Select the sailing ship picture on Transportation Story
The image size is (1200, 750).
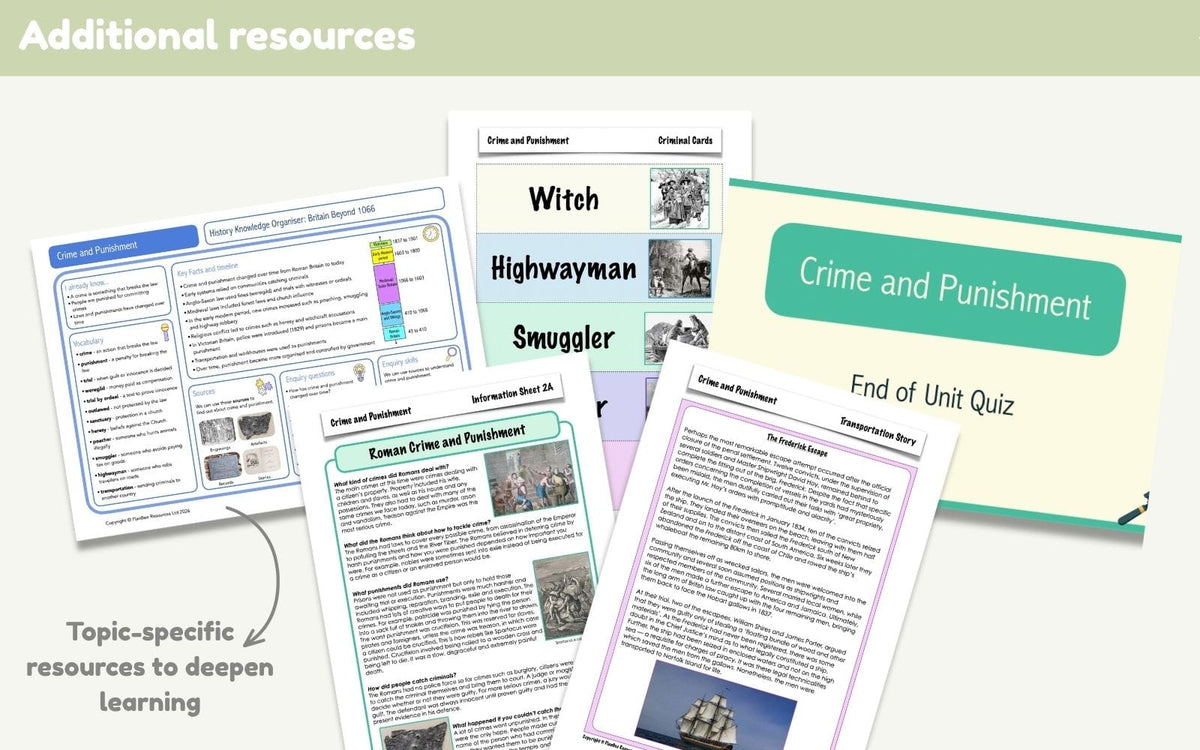point(715,706)
